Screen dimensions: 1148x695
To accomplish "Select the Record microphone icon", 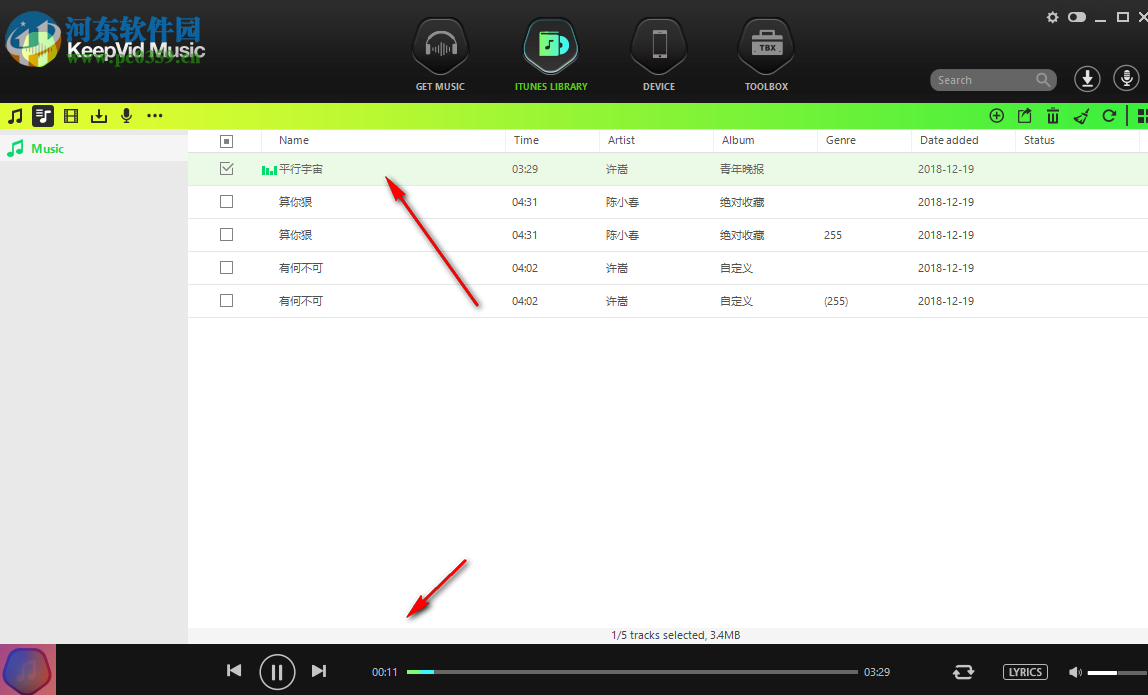I will (x=126, y=116).
